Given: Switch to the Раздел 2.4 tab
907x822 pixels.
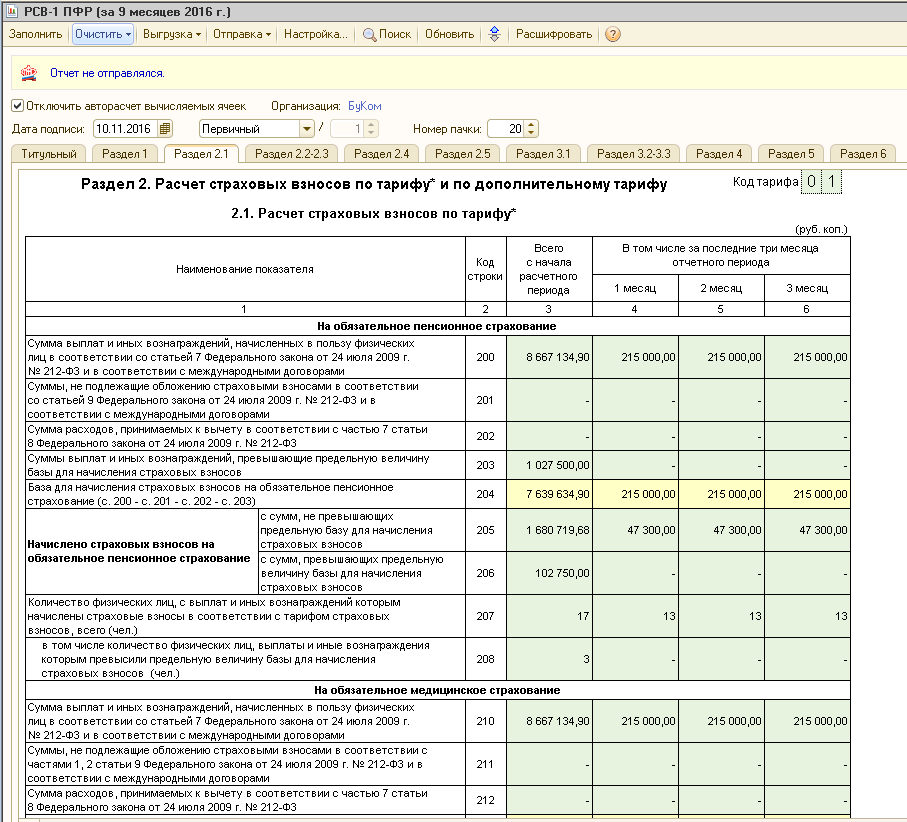Looking at the screenshot, I should pos(381,154).
